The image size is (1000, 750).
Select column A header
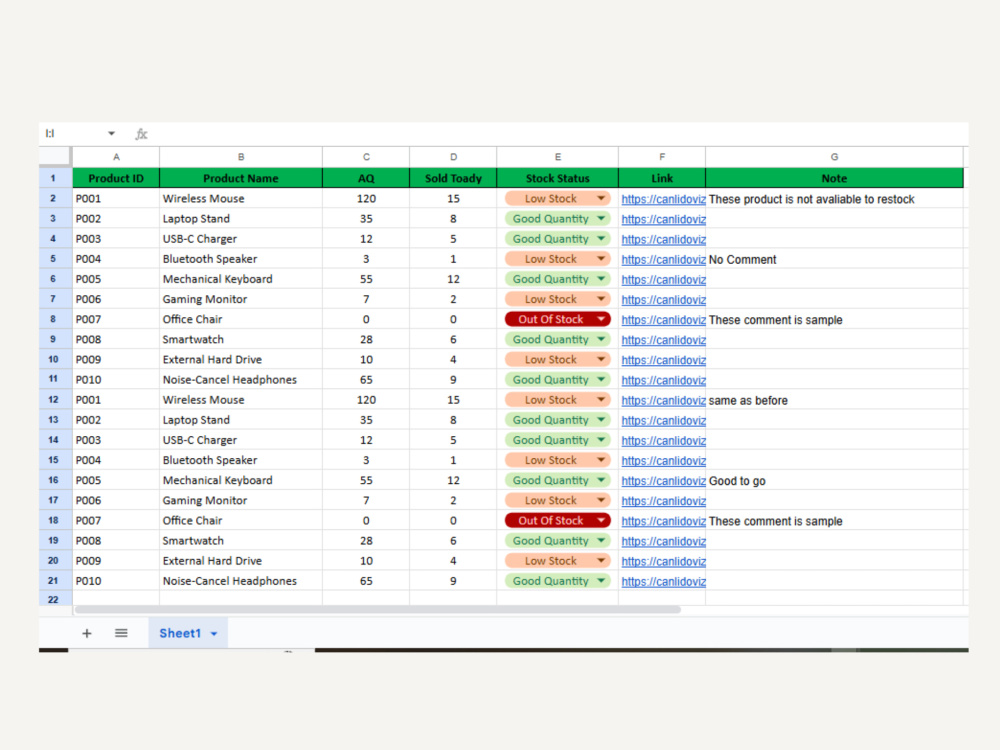pyautogui.click(x=116, y=157)
